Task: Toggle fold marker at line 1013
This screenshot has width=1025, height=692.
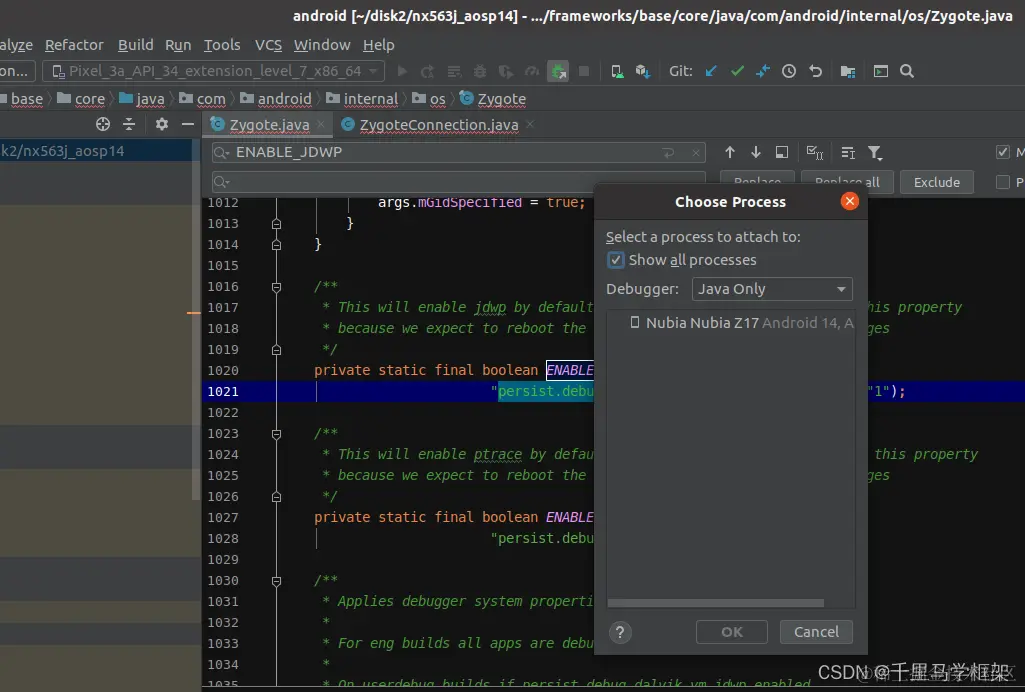Action: 277,224
